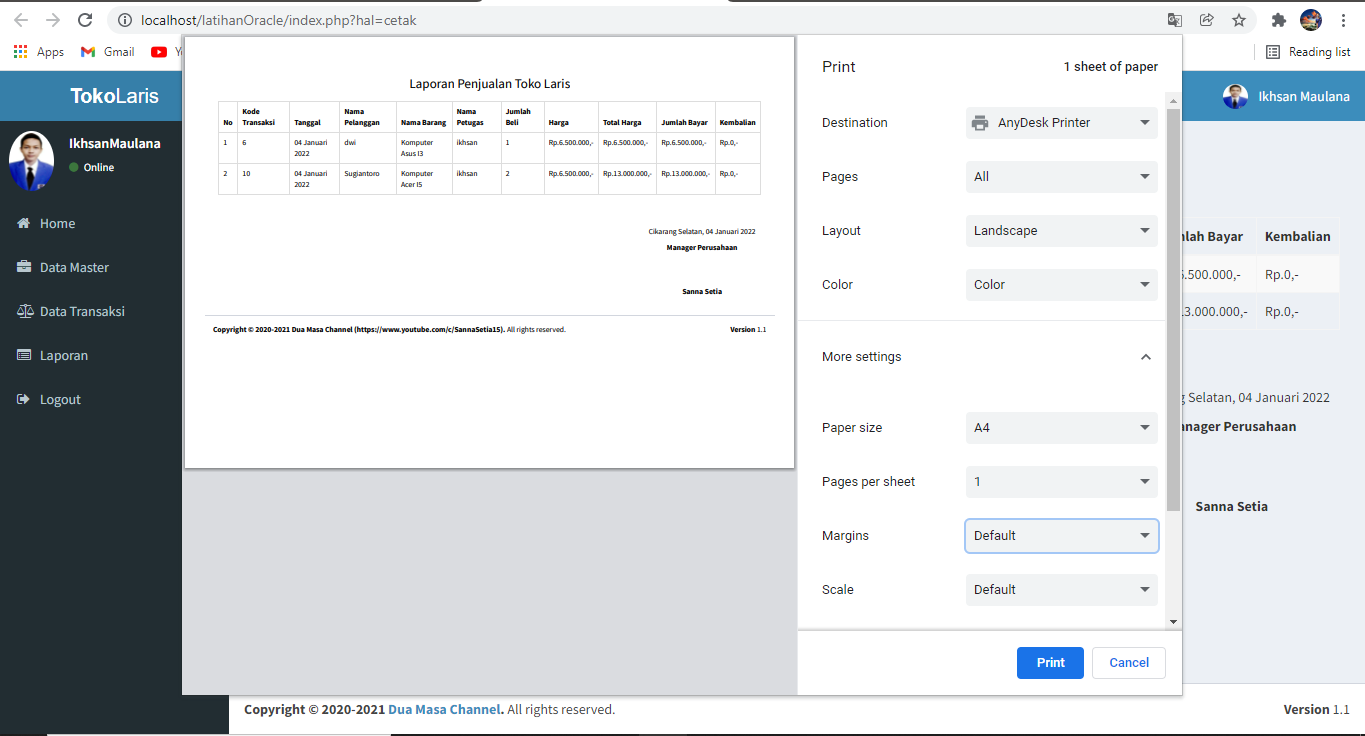The image size is (1365, 736).
Task: Click the Logout icon in the sidebar
Action: click(22, 399)
